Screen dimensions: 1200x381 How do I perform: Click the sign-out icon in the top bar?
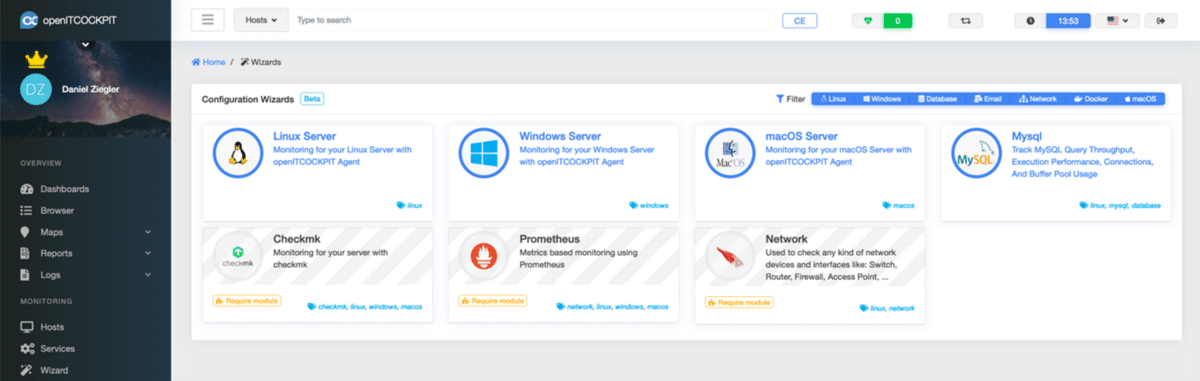click(x=1160, y=20)
